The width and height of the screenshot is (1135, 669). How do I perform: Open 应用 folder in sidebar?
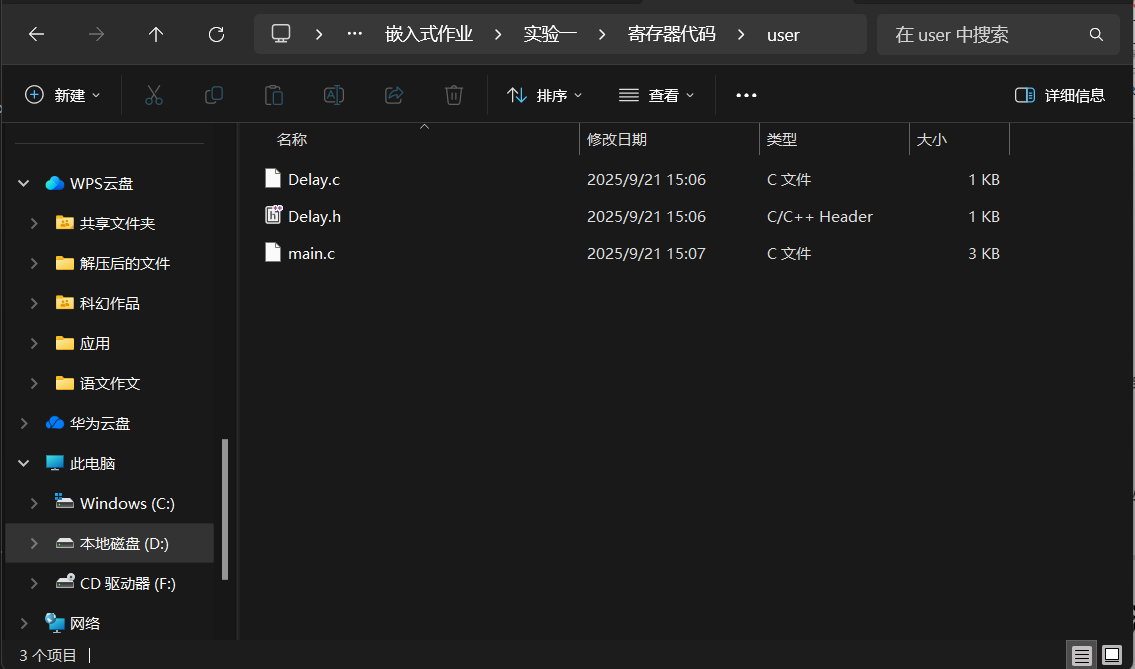(95, 343)
